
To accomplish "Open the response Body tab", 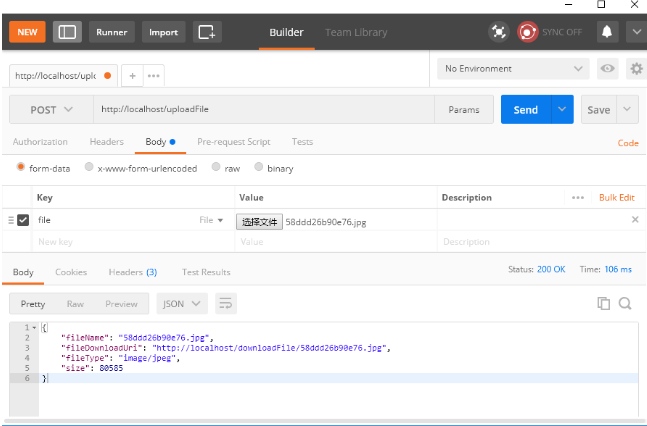I will pyautogui.click(x=23, y=272).
